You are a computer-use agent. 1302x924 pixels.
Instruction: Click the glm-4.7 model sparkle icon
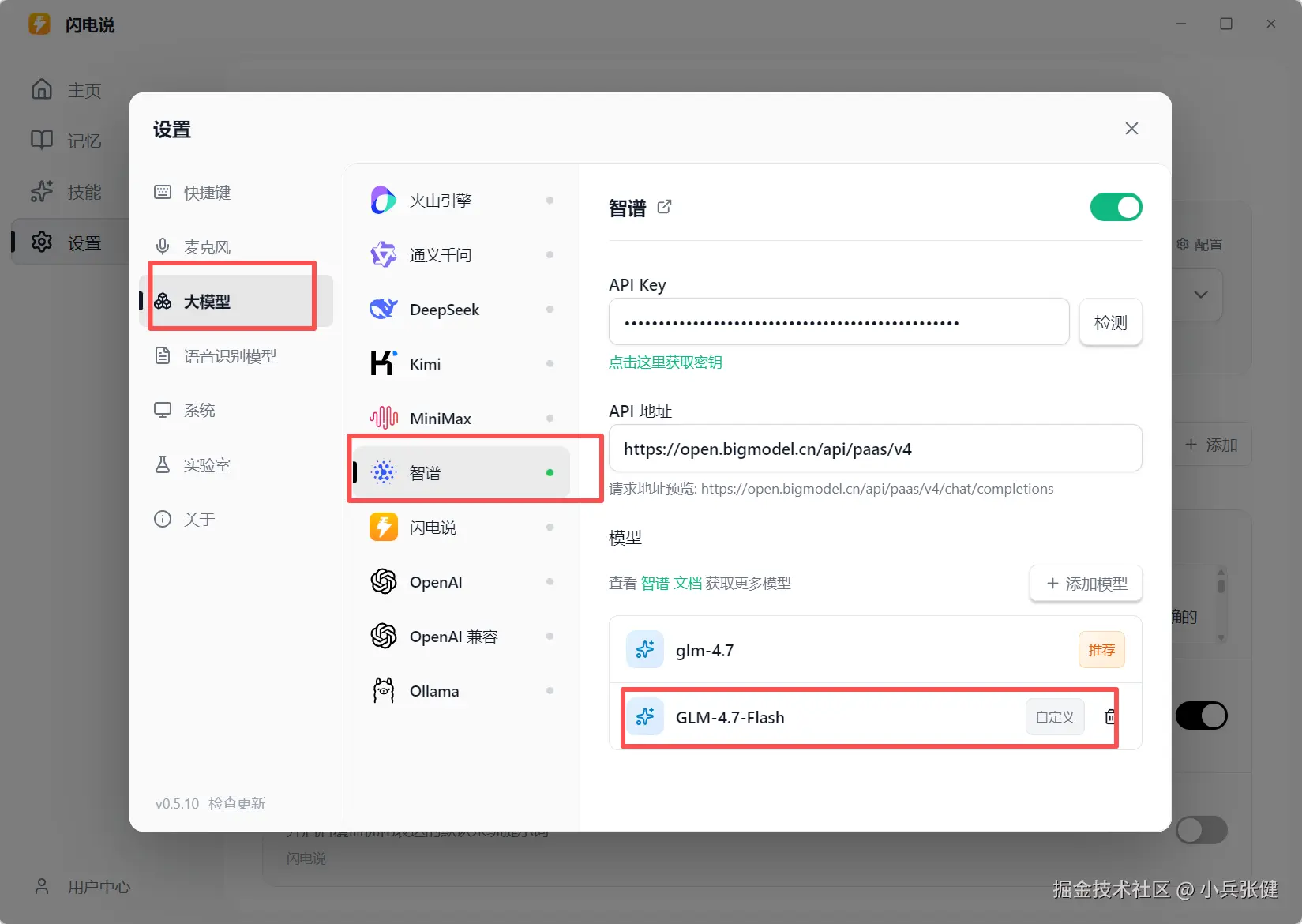[645, 650]
